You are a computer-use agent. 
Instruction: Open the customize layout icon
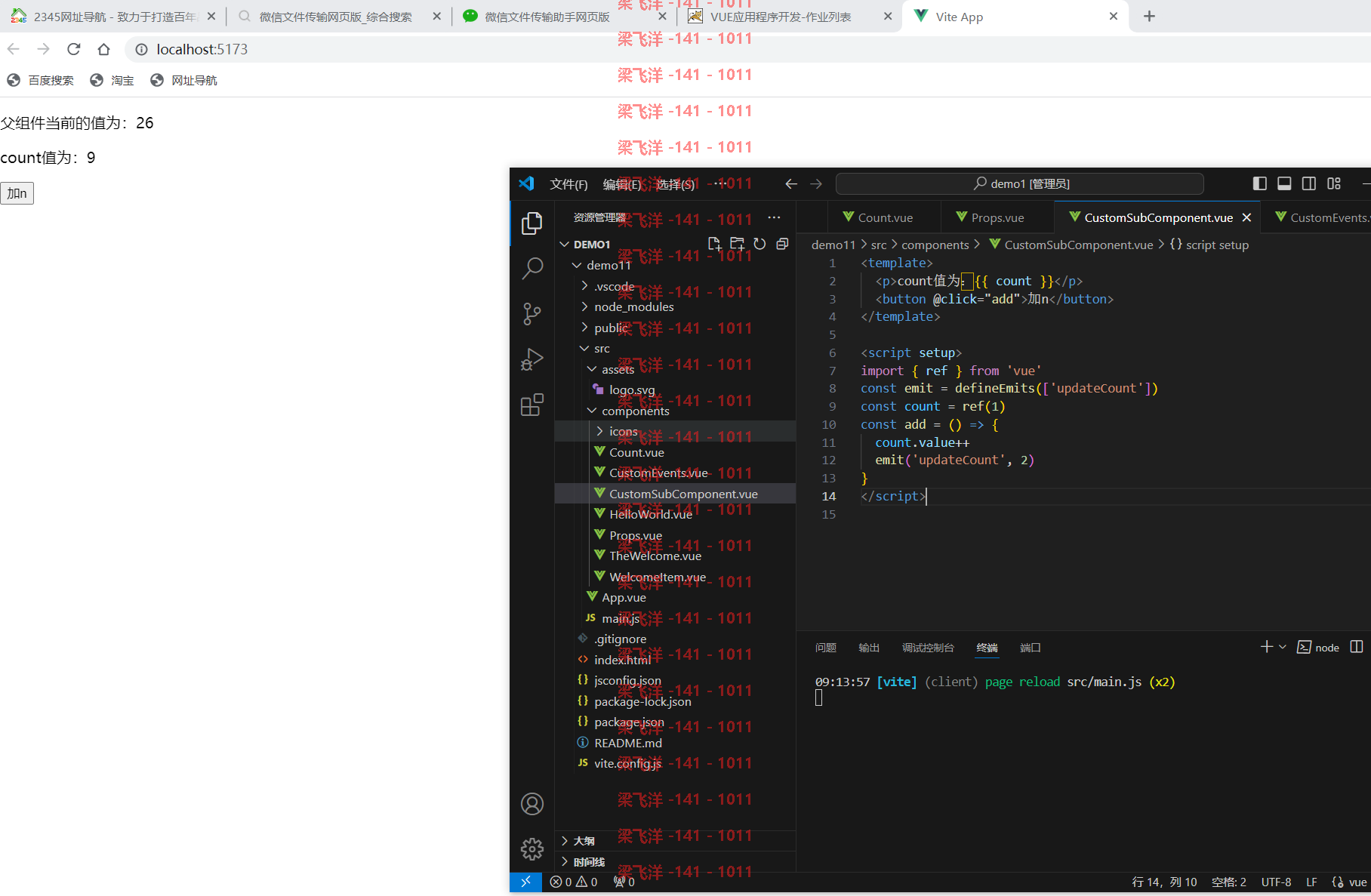click(1334, 183)
